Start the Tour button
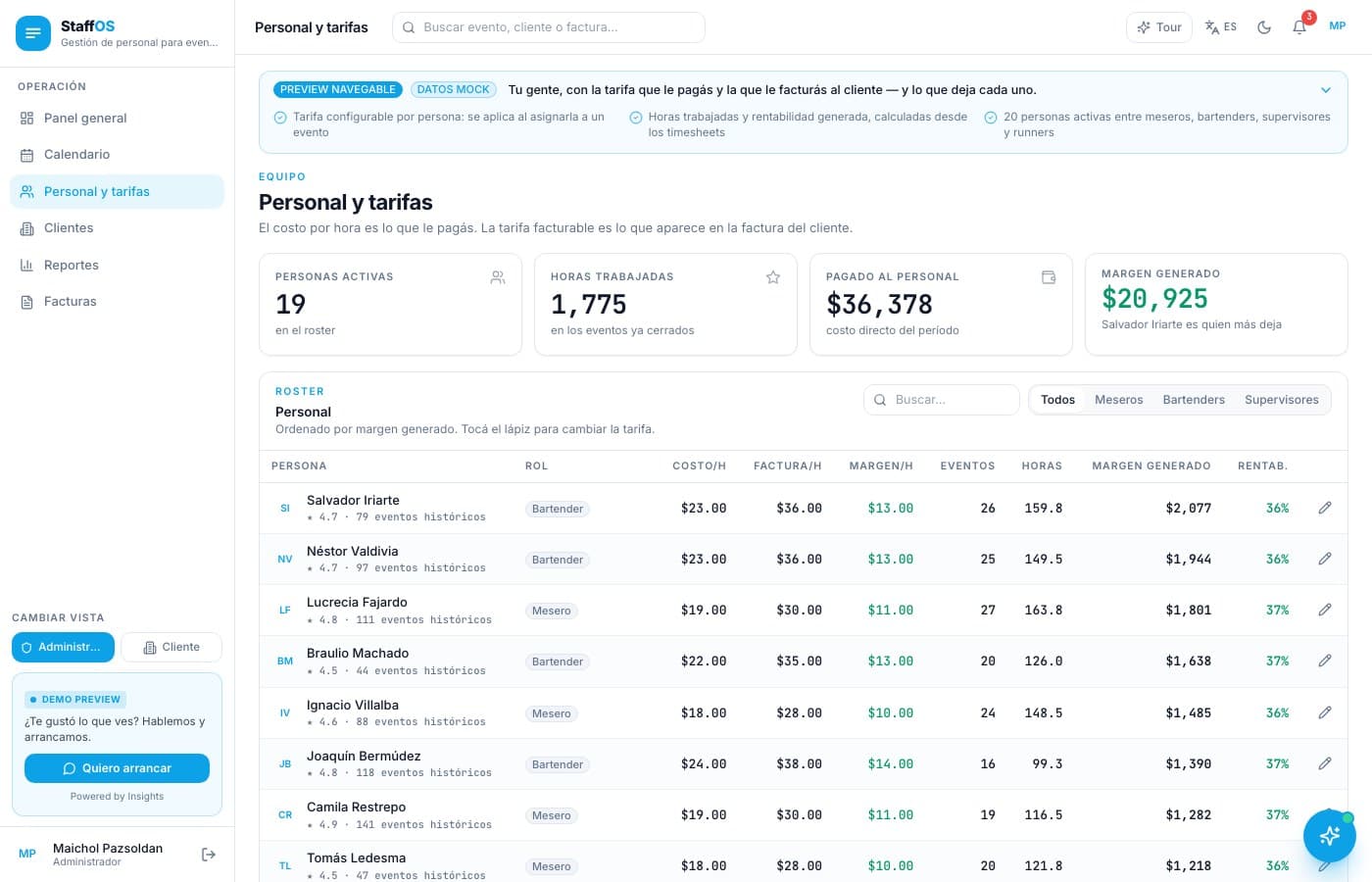This screenshot has height=882, width=1372. click(1159, 27)
